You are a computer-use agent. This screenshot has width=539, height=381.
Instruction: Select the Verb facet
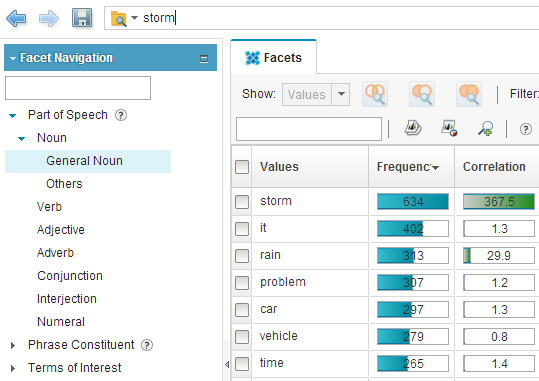pyautogui.click(x=49, y=207)
